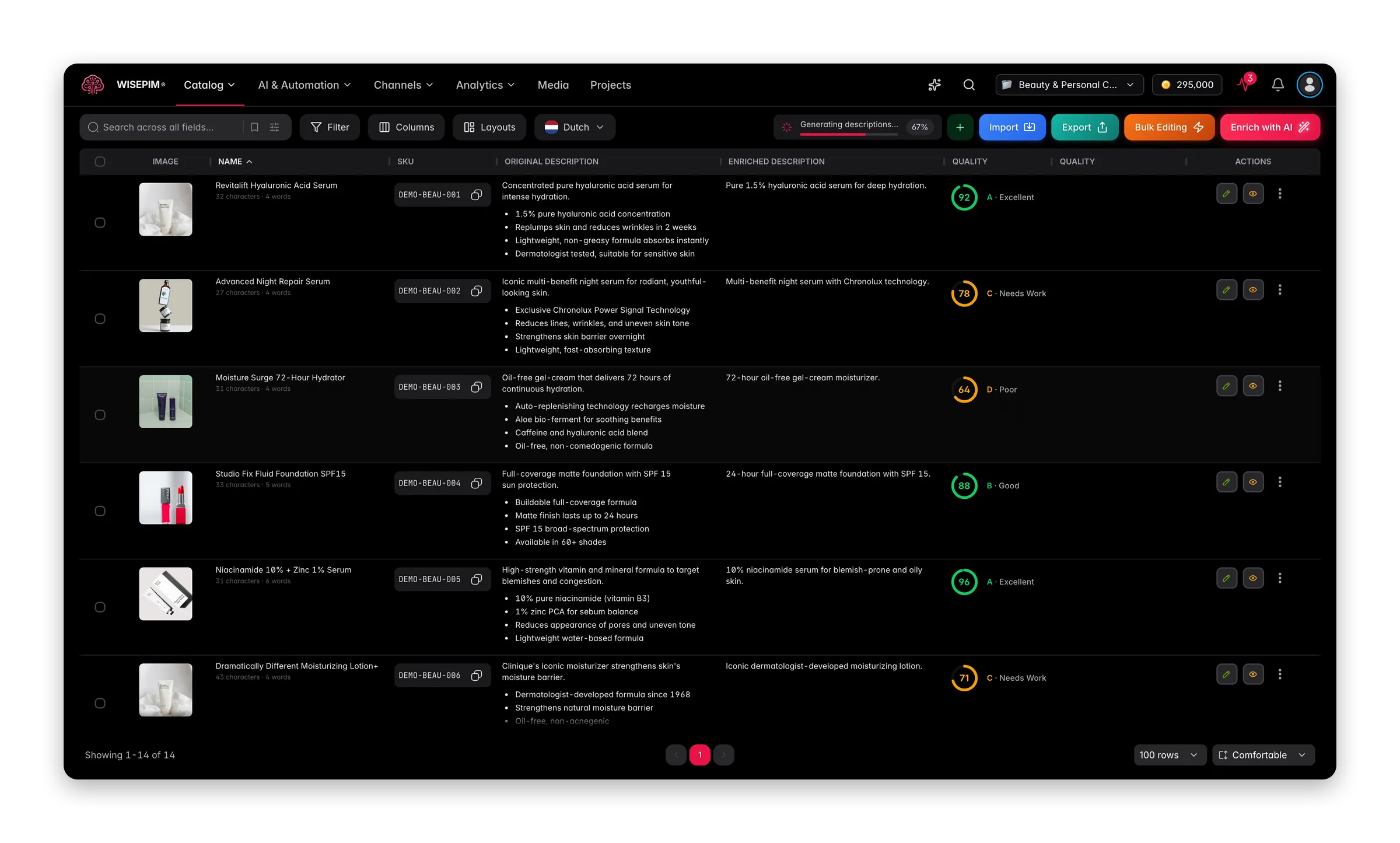Click the Enriched Description column header
Viewport: 1400px width, 843px height.
point(776,162)
